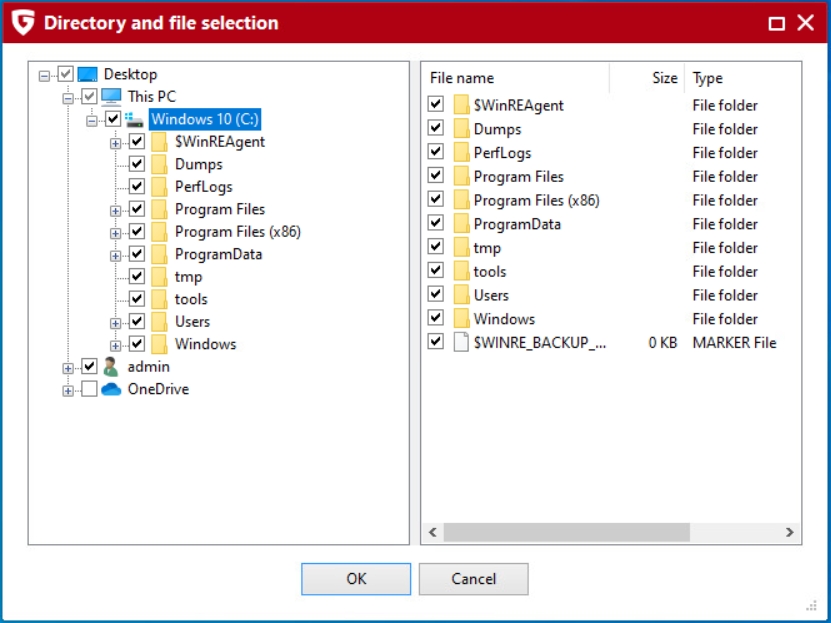This screenshot has width=831, height=623.
Task: Select the tools label in tree
Action: click(191, 299)
